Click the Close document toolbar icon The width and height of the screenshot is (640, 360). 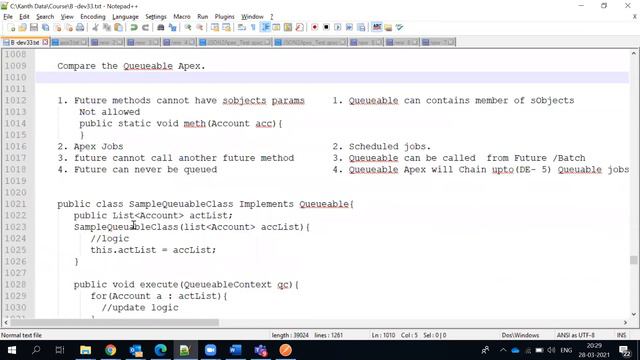coord(57,27)
